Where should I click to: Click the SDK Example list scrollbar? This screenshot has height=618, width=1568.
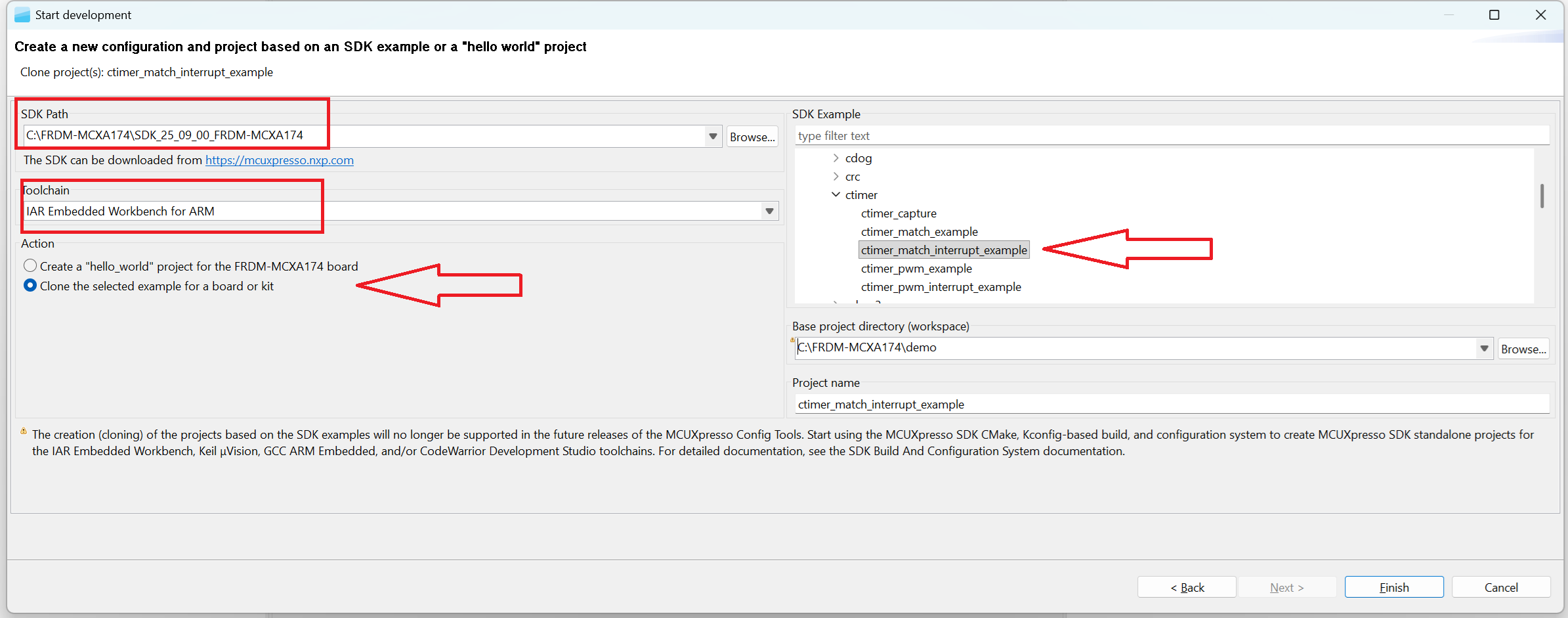[1542, 196]
